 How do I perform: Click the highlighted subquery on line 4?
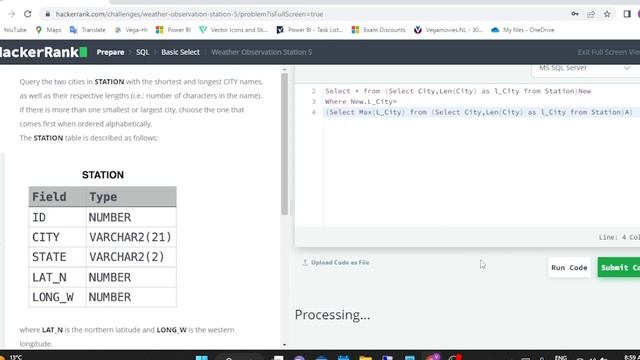[x=479, y=112]
